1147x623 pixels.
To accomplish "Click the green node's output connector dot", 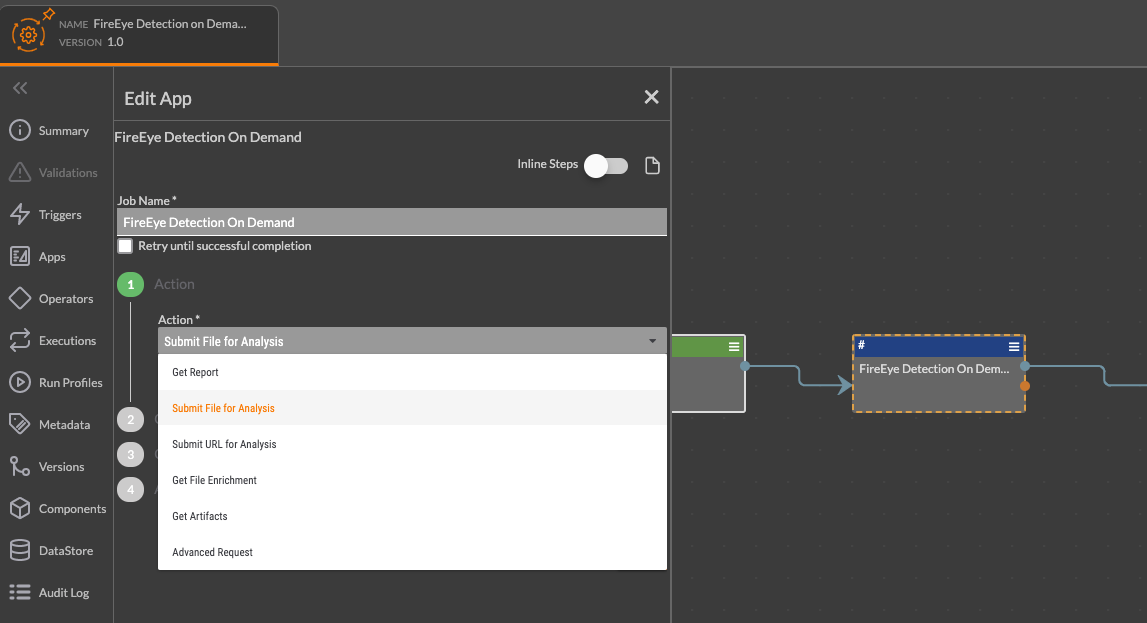I will point(745,366).
